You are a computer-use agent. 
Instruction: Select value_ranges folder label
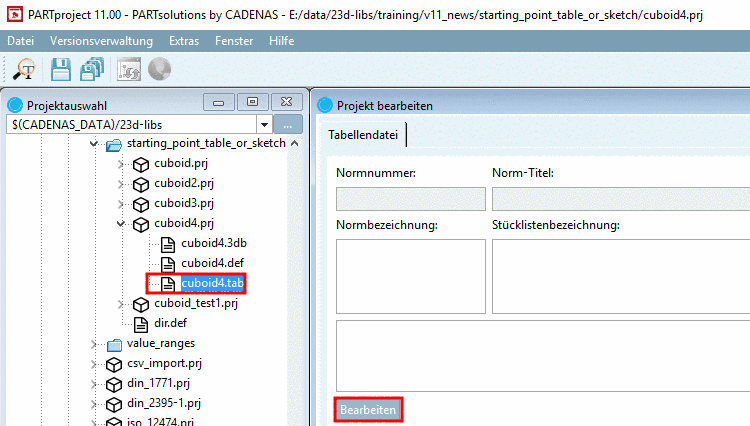pos(161,343)
